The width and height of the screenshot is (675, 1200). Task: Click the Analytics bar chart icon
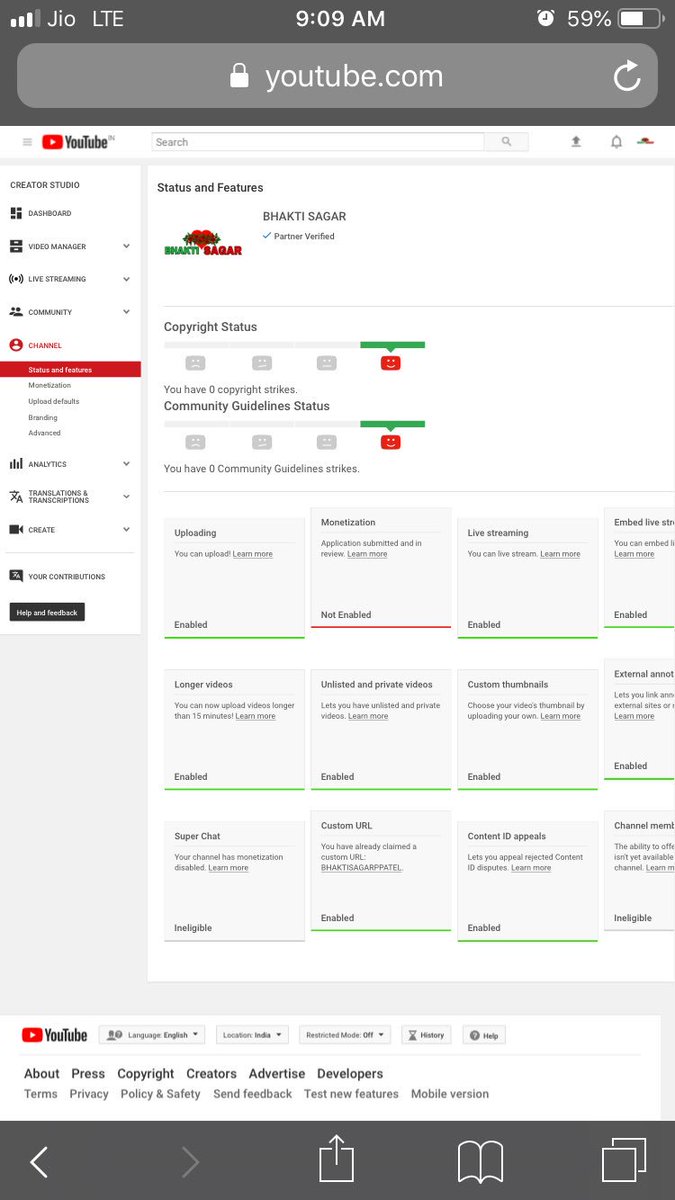pos(16,464)
